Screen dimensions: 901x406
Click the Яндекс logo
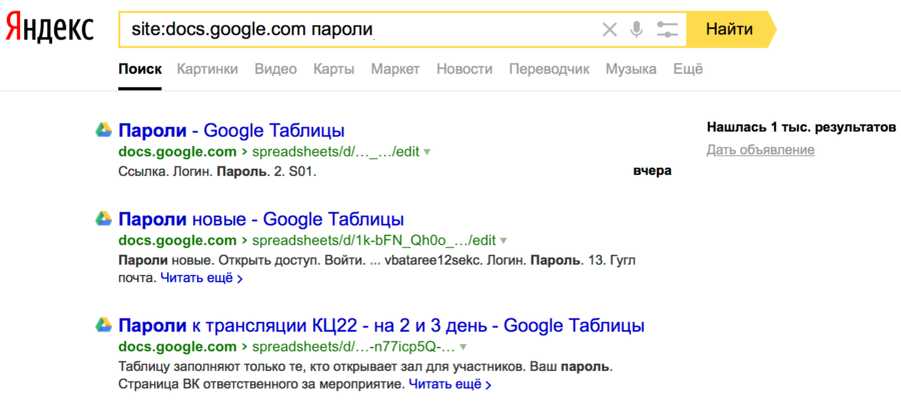[49, 29]
